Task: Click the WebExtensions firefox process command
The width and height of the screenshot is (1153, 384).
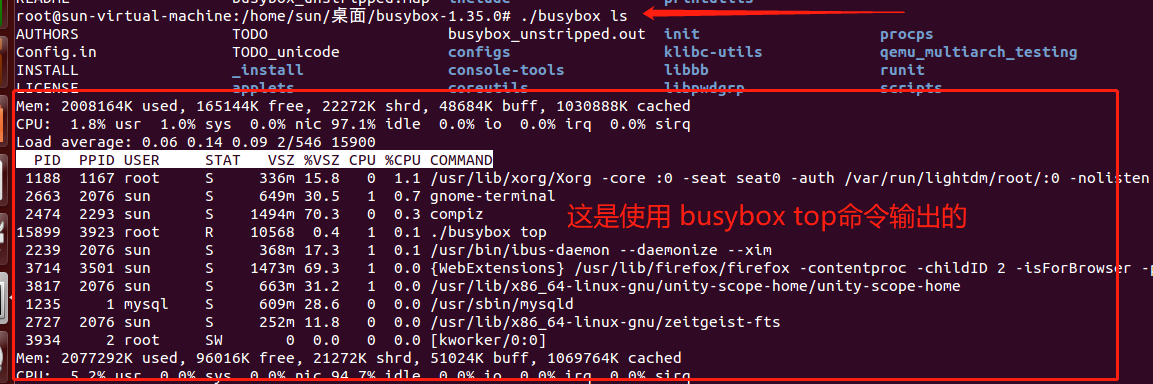Action: [x=791, y=269]
